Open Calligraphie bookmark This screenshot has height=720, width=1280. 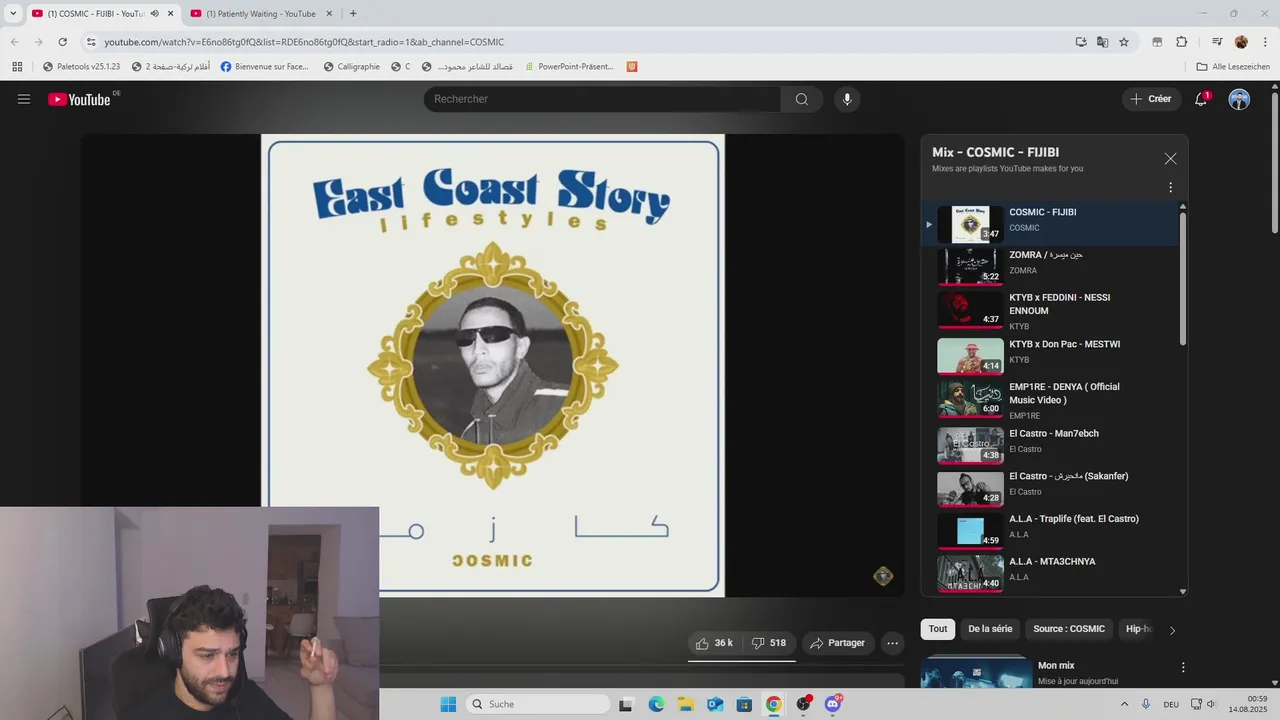[x=351, y=67]
